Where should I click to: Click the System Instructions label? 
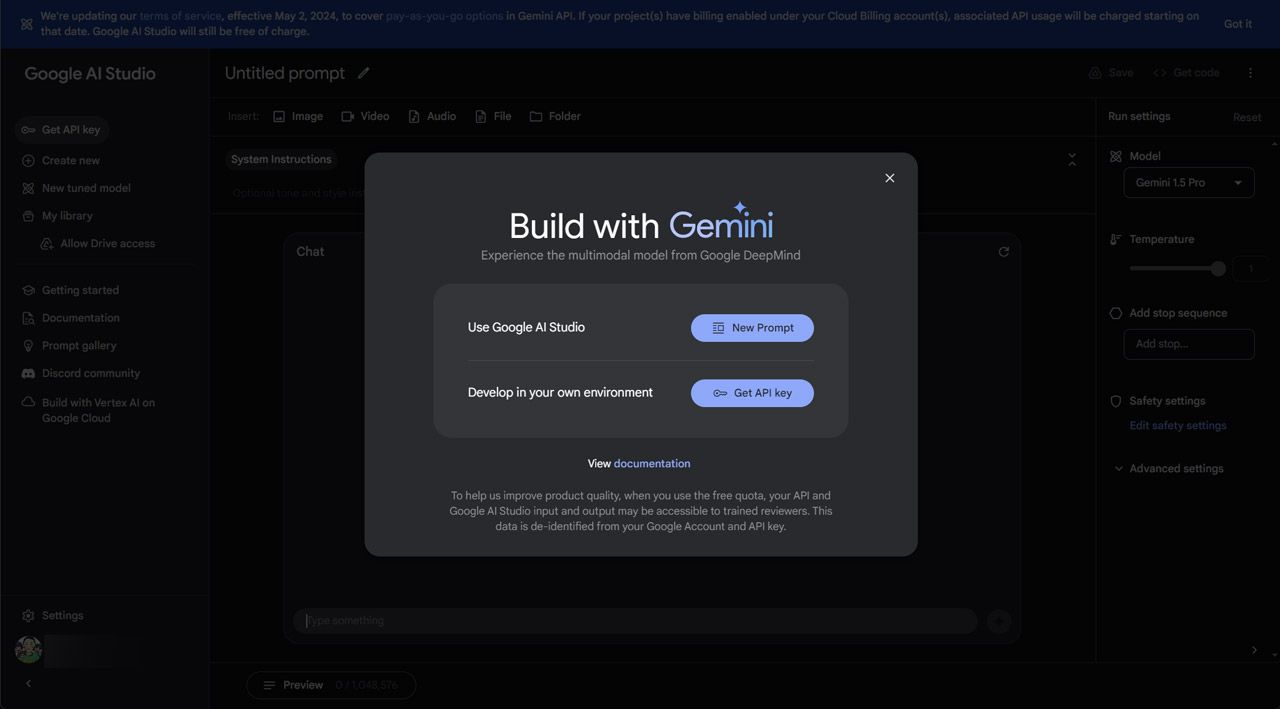point(281,160)
